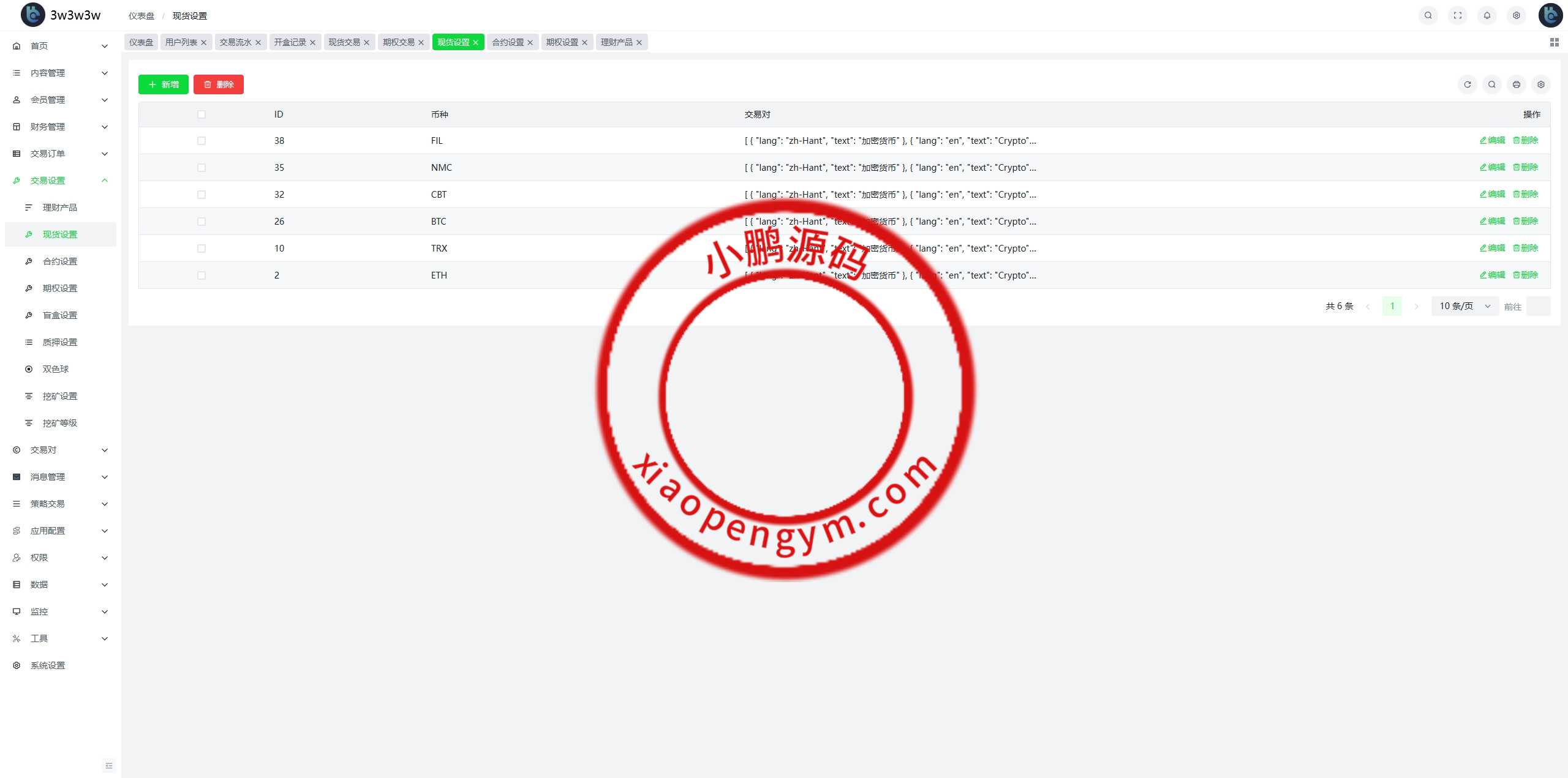
Task: Collapse the 交易设置 sidebar section
Action: point(59,180)
